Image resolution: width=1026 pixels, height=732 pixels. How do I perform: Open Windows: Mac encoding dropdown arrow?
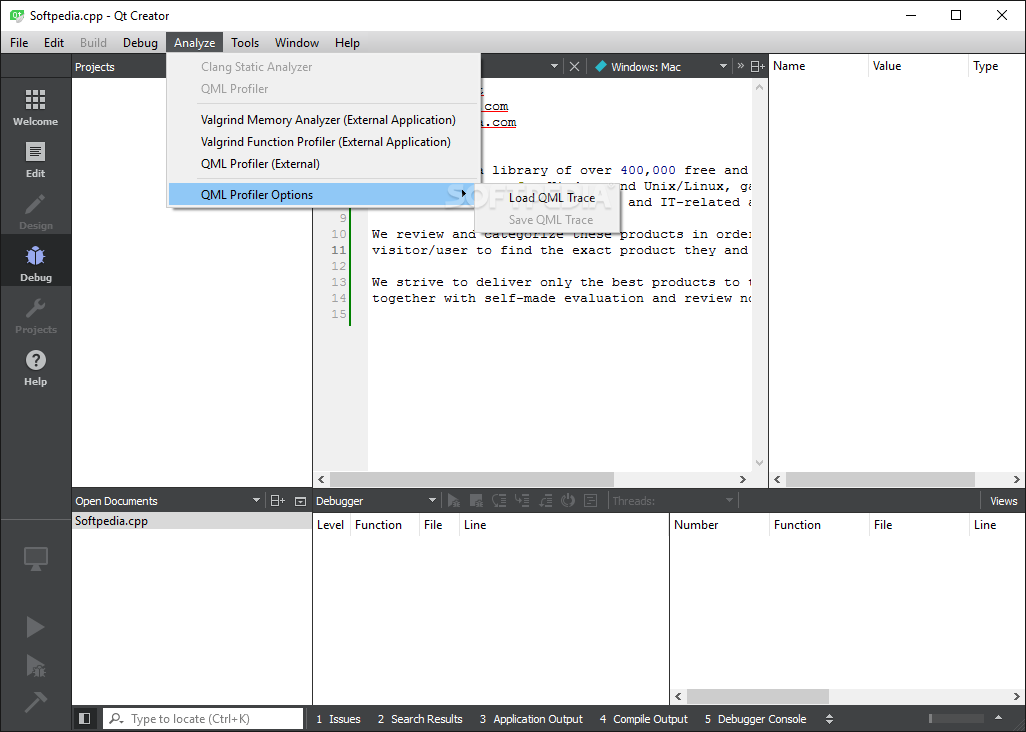click(x=723, y=66)
